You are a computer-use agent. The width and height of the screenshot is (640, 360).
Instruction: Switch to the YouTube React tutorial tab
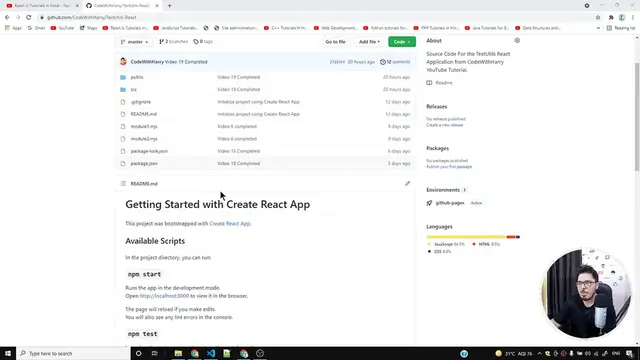(x=42, y=6)
